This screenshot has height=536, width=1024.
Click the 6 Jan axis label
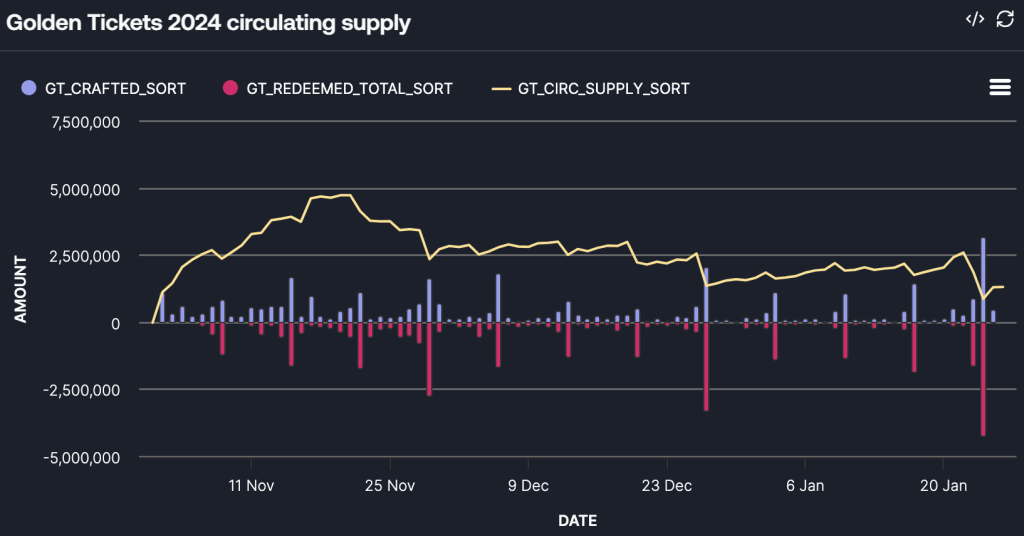tap(805, 486)
